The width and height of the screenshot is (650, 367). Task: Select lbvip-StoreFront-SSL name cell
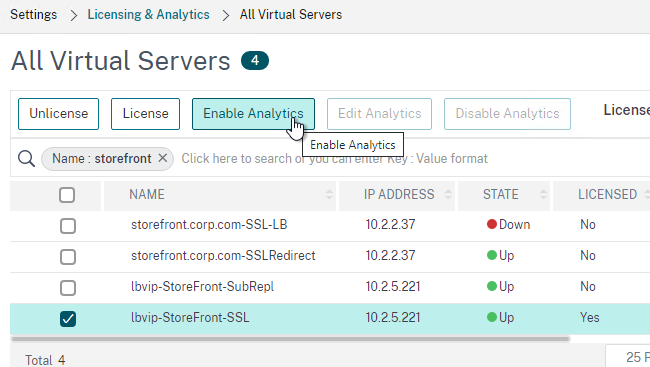(x=190, y=318)
